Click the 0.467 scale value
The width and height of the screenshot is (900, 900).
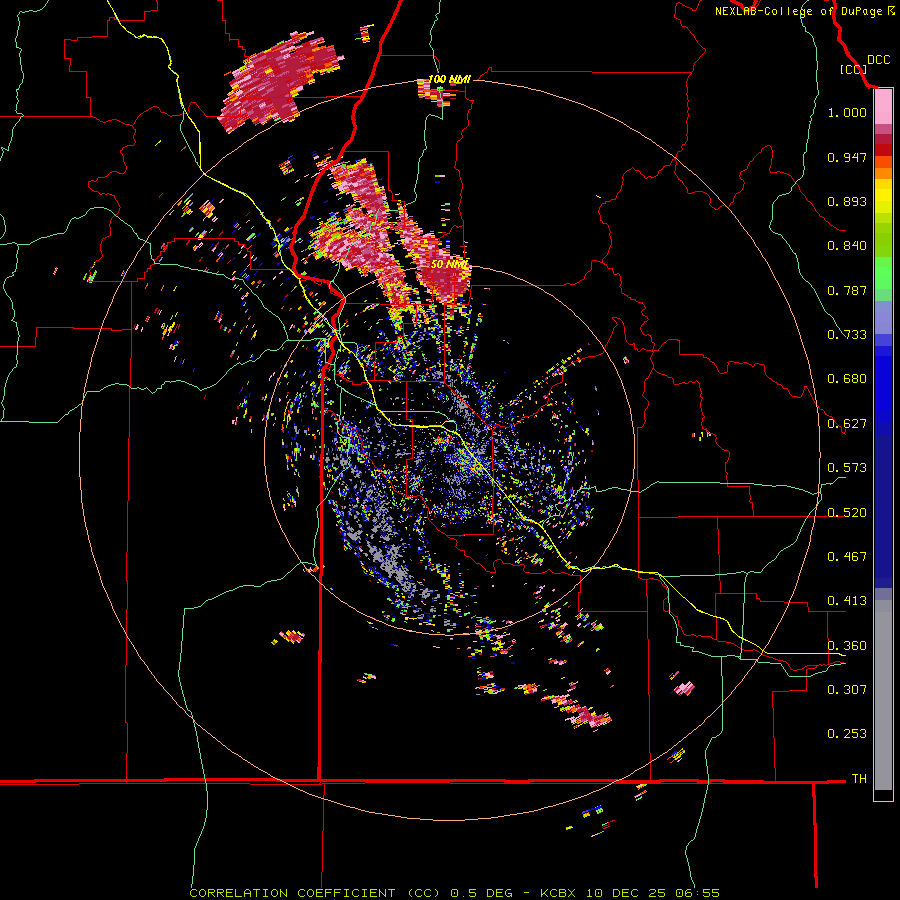847,557
